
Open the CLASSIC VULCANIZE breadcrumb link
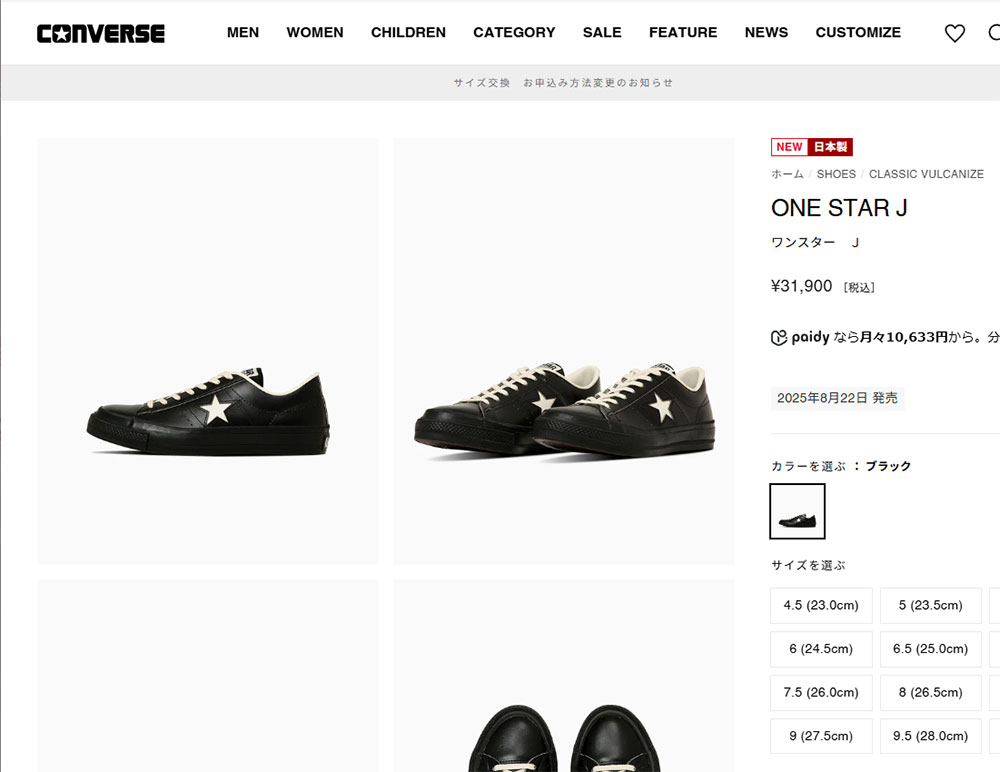point(926,174)
